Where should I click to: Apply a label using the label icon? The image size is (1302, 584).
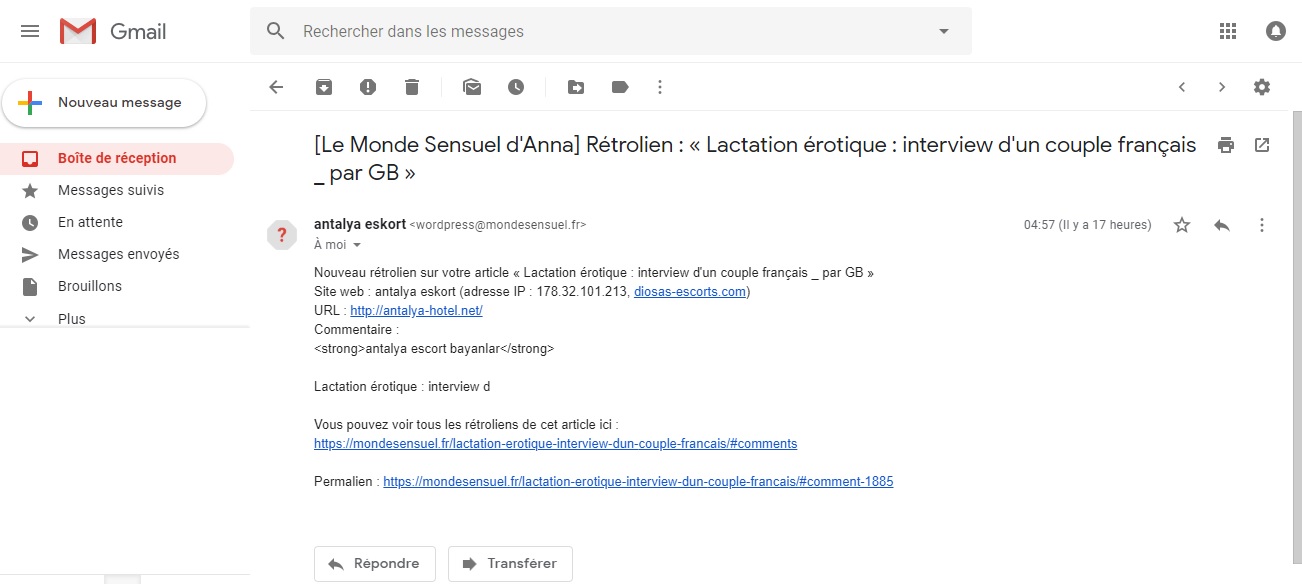click(x=620, y=87)
